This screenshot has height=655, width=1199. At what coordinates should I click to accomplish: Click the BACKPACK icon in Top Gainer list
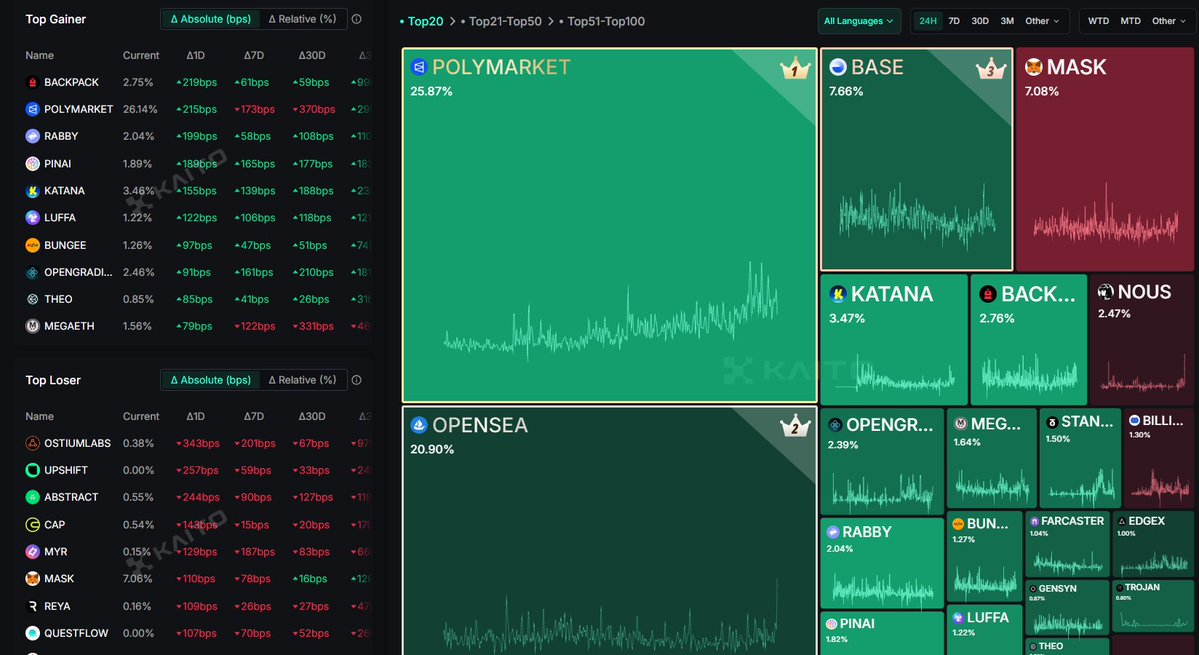coord(32,83)
